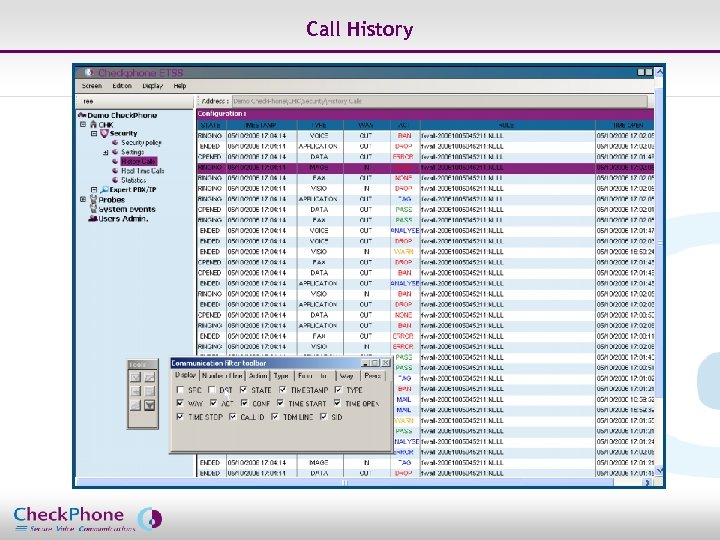Click the STATE column header
The image size is (720, 540).
(x=211, y=125)
